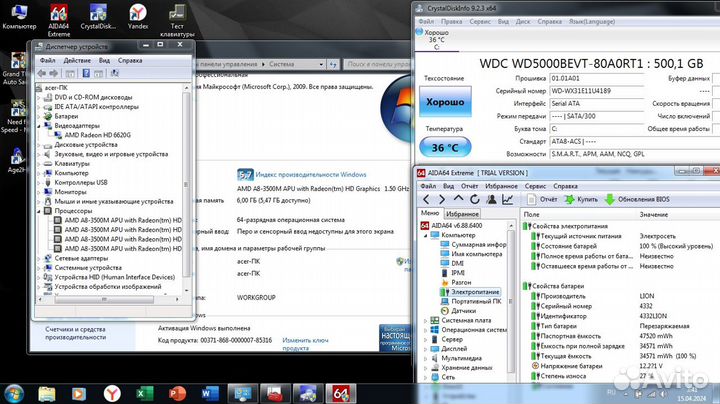Open the AIDA64 graph chart icon
720x404 pixels.
(x=505, y=200)
